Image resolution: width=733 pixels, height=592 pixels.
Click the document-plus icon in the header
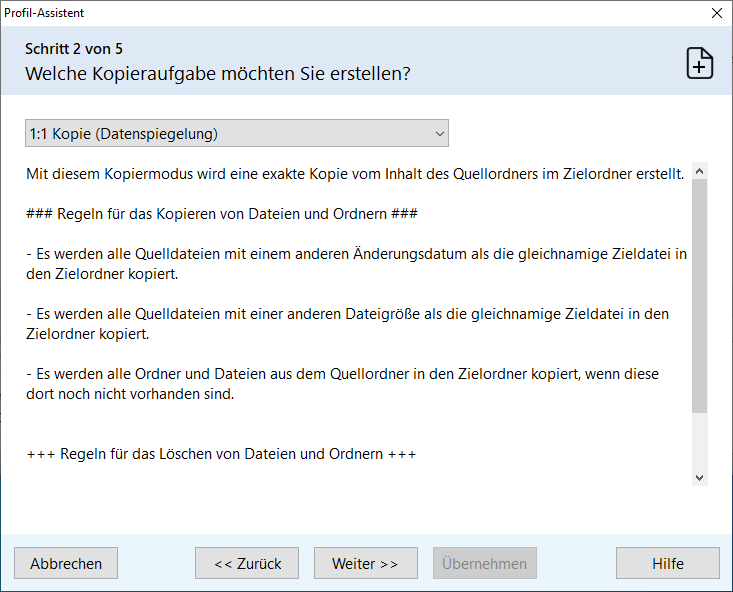tap(700, 62)
